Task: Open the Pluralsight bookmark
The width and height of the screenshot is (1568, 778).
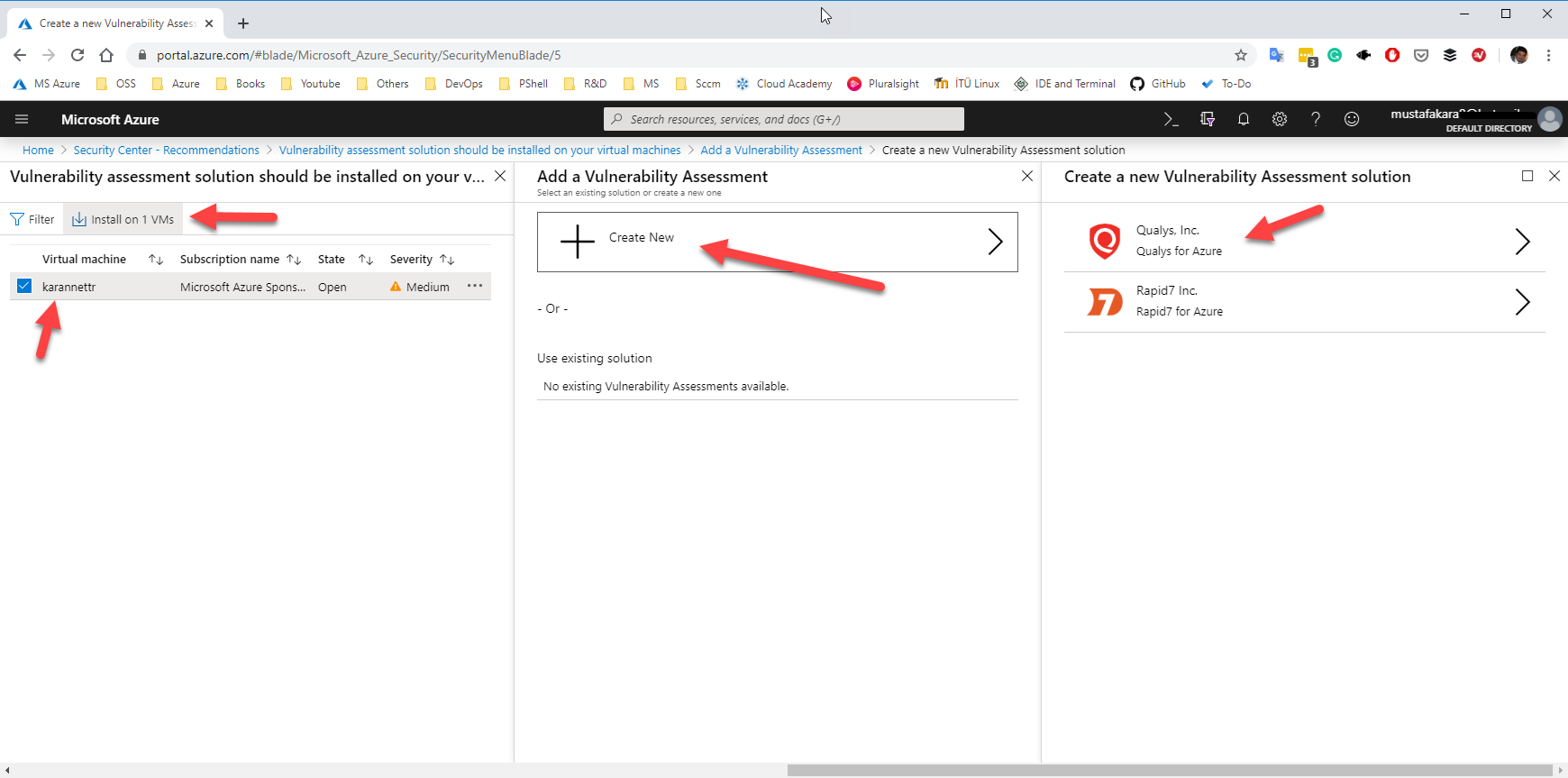Action: tap(883, 84)
